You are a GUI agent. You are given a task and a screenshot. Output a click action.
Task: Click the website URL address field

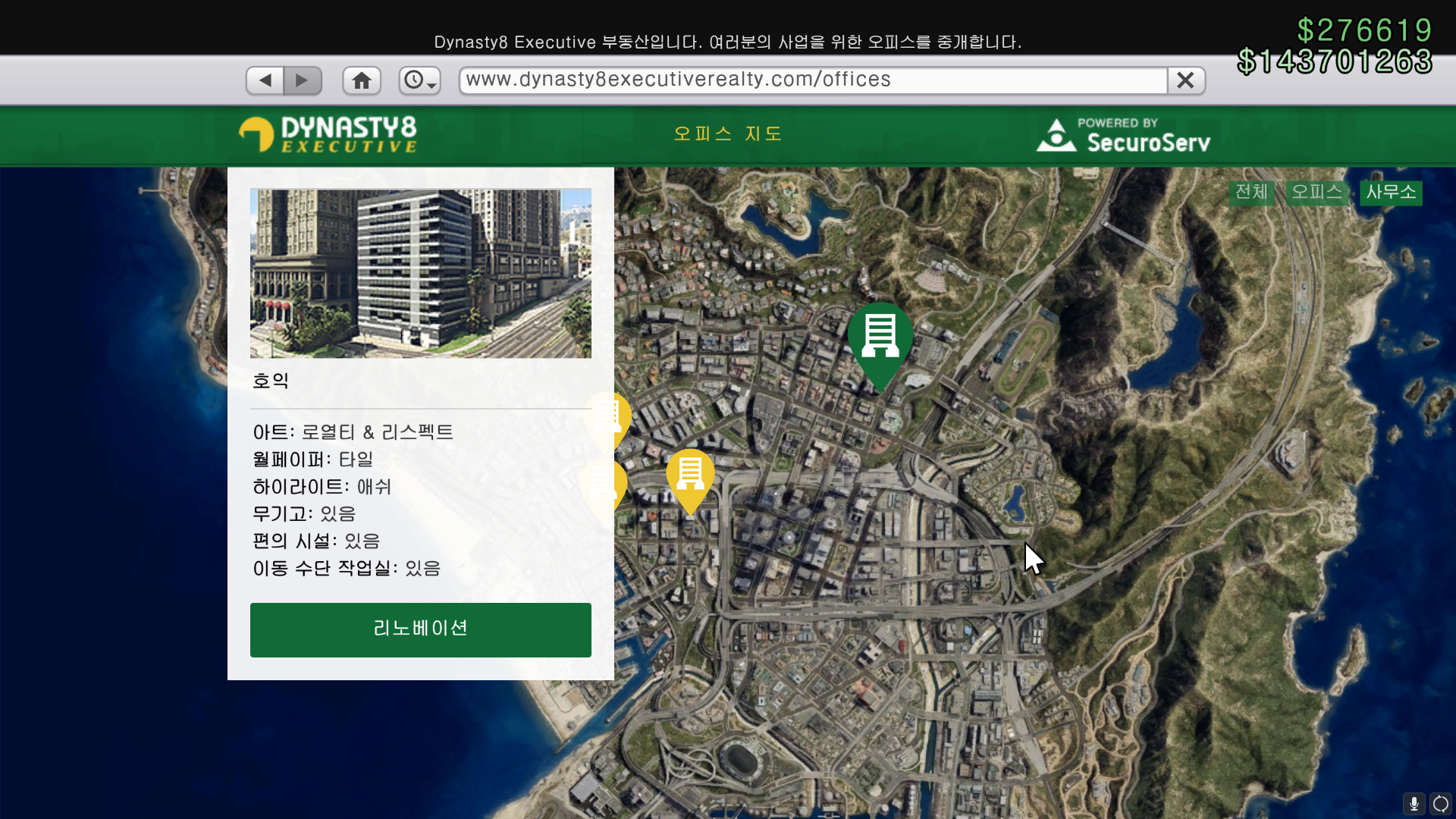click(811, 80)
